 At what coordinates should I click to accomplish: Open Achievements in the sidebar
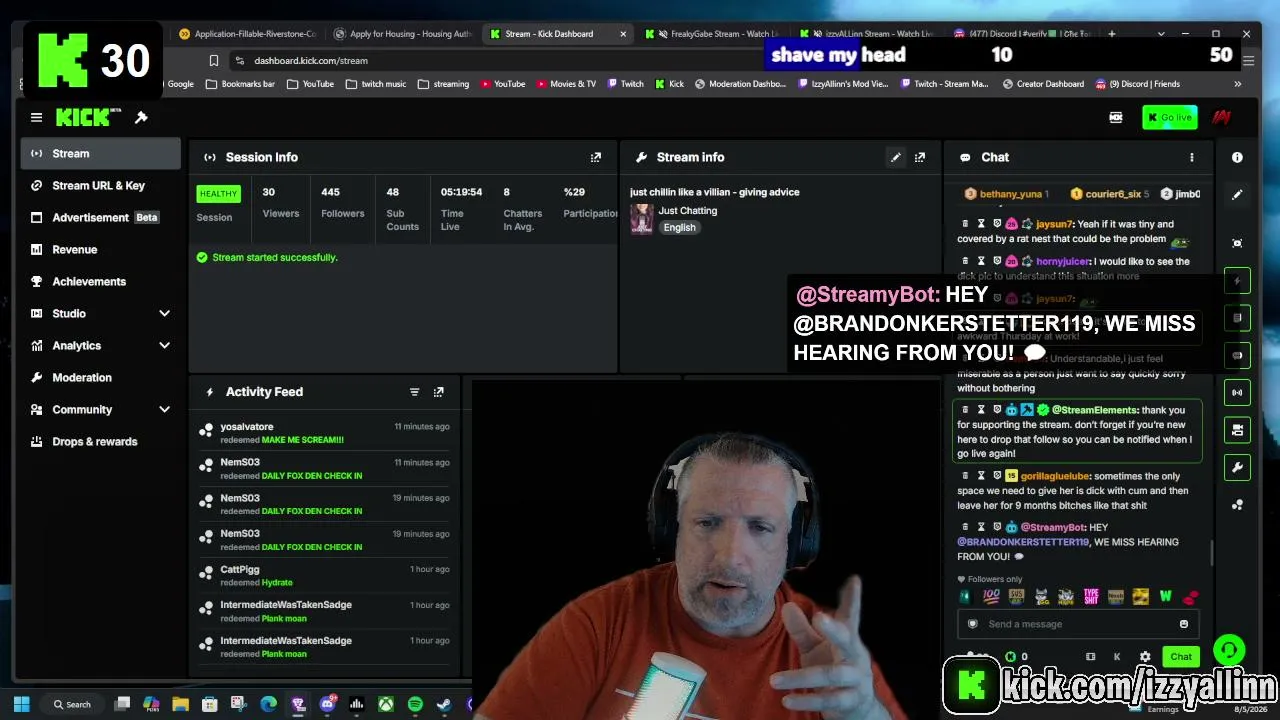(100, 281)
